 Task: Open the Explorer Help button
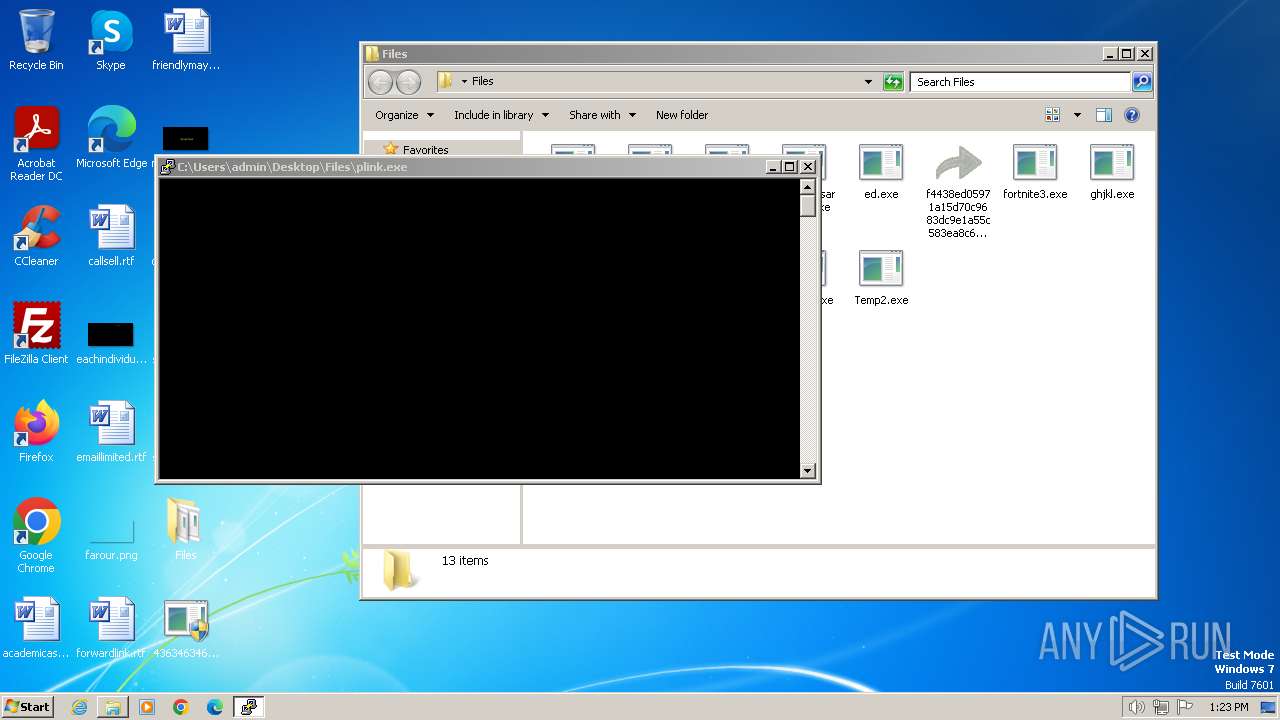click(x=1132, y=115)
